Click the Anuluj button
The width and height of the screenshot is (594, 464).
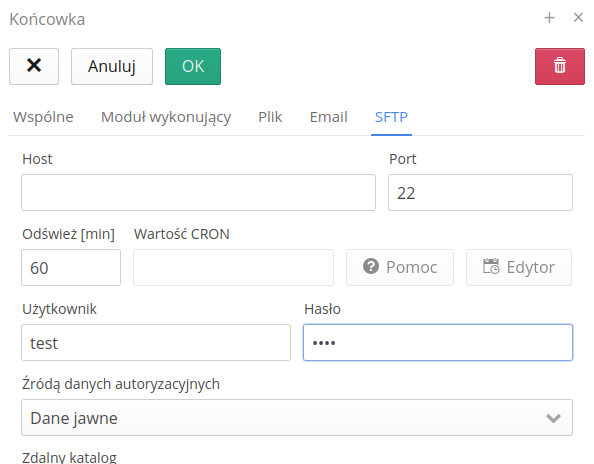pos(112,66)
